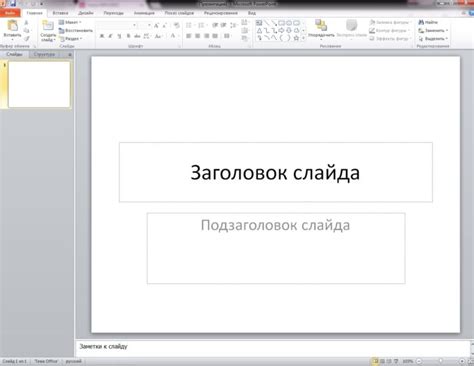Image resolution: width=474 pixels, height=366 pixels.
Task: Click the decrease font size icon
Action: [x=165, y=25]
